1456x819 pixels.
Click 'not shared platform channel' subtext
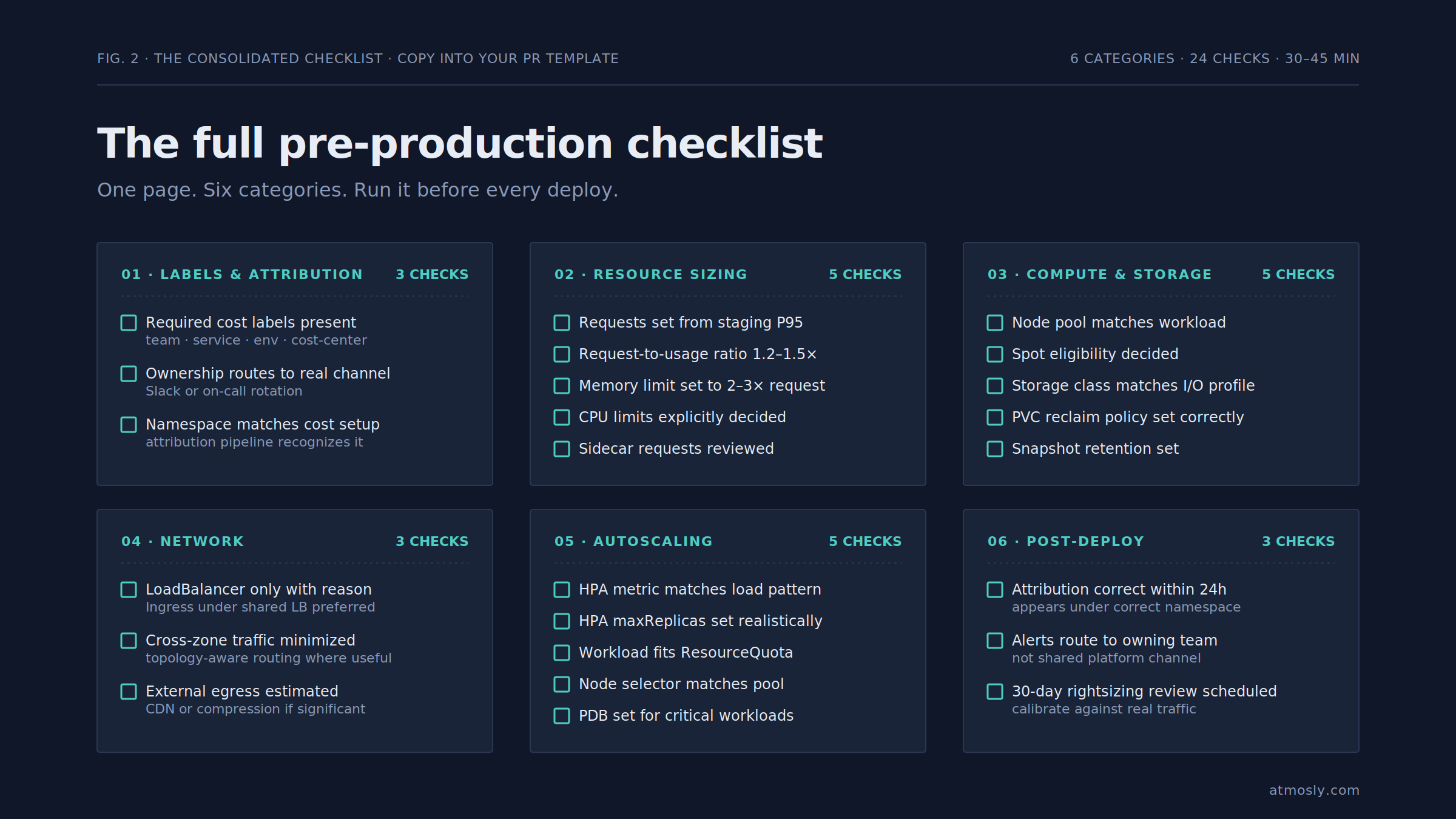[1106, 658]
